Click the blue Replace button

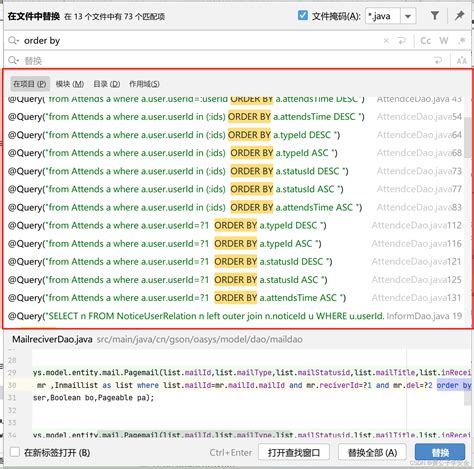440,453
